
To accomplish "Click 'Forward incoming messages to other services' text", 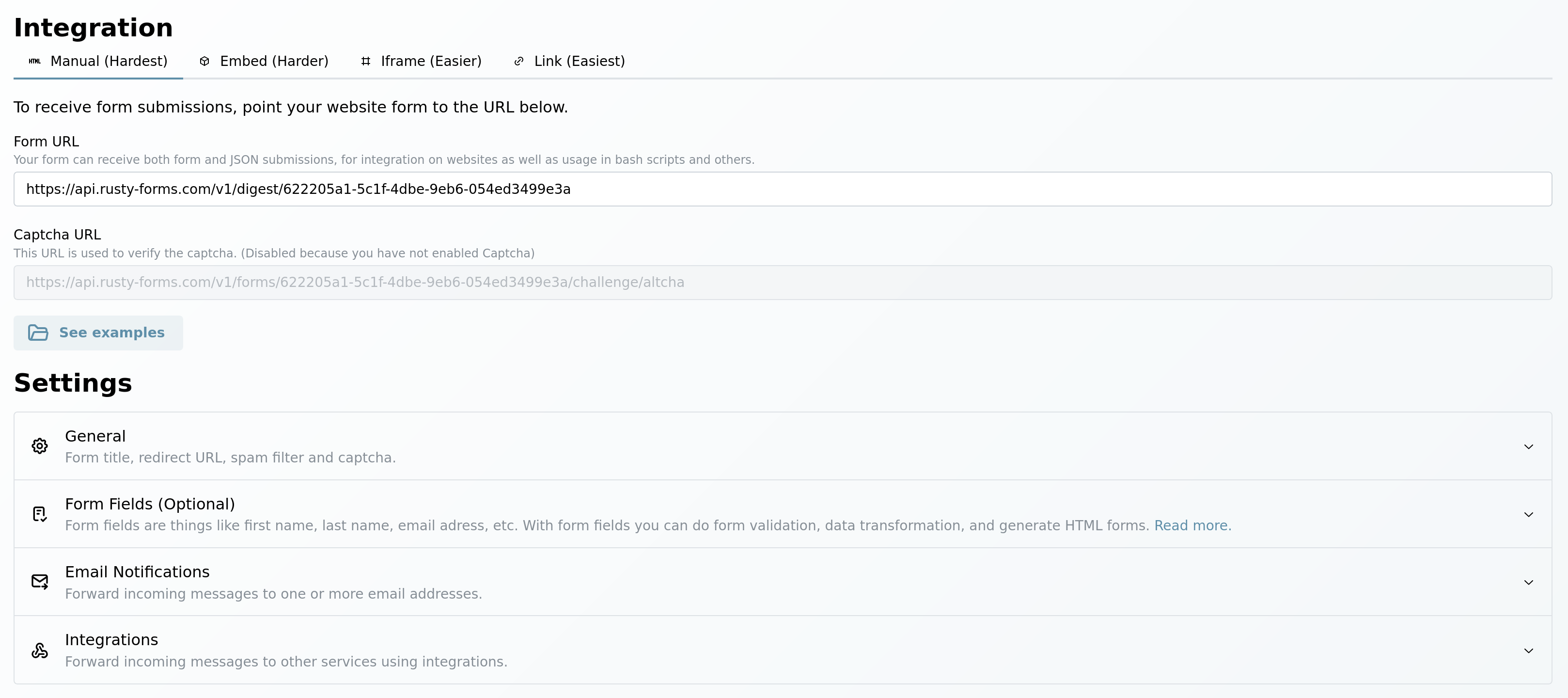I will coord(286,662).
